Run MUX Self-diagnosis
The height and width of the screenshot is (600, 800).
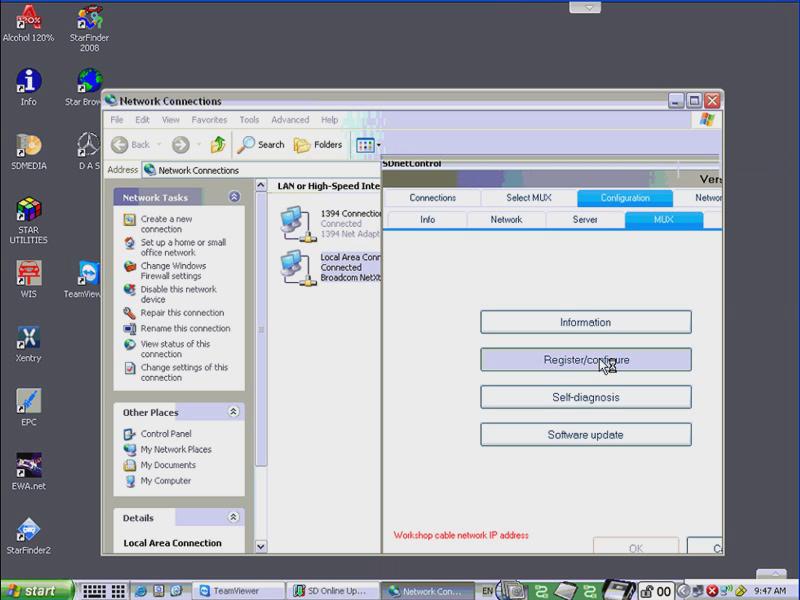(x=585, y=396)
